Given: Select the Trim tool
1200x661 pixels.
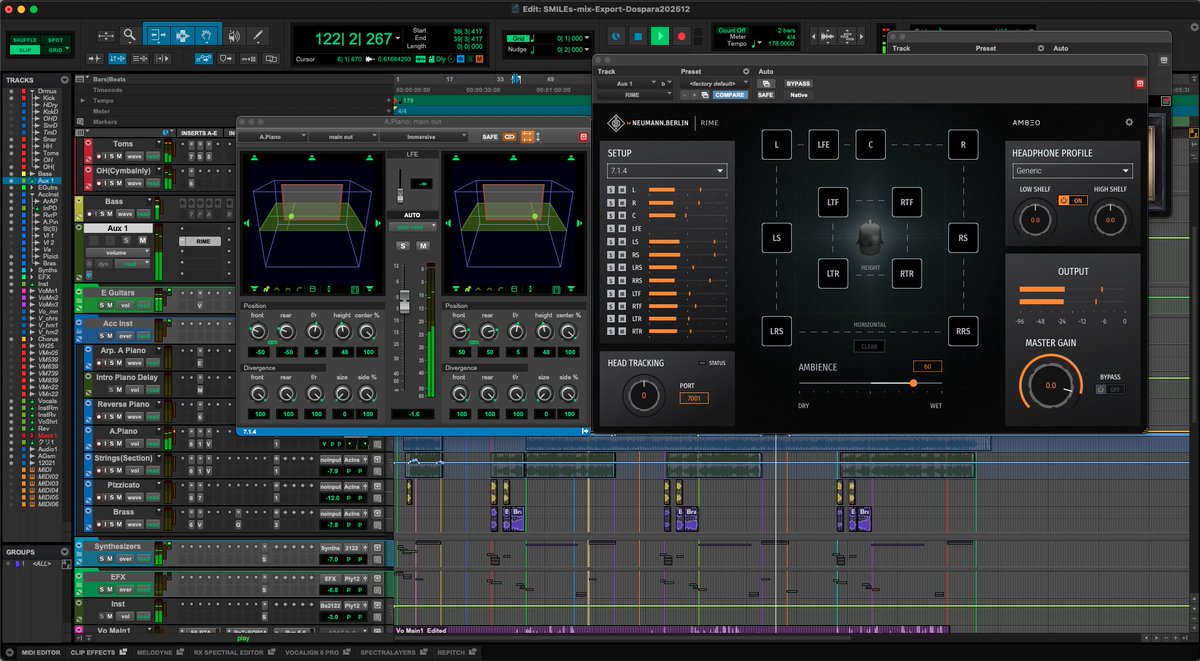Looking at the screenshot, I should tap(158, 36).
